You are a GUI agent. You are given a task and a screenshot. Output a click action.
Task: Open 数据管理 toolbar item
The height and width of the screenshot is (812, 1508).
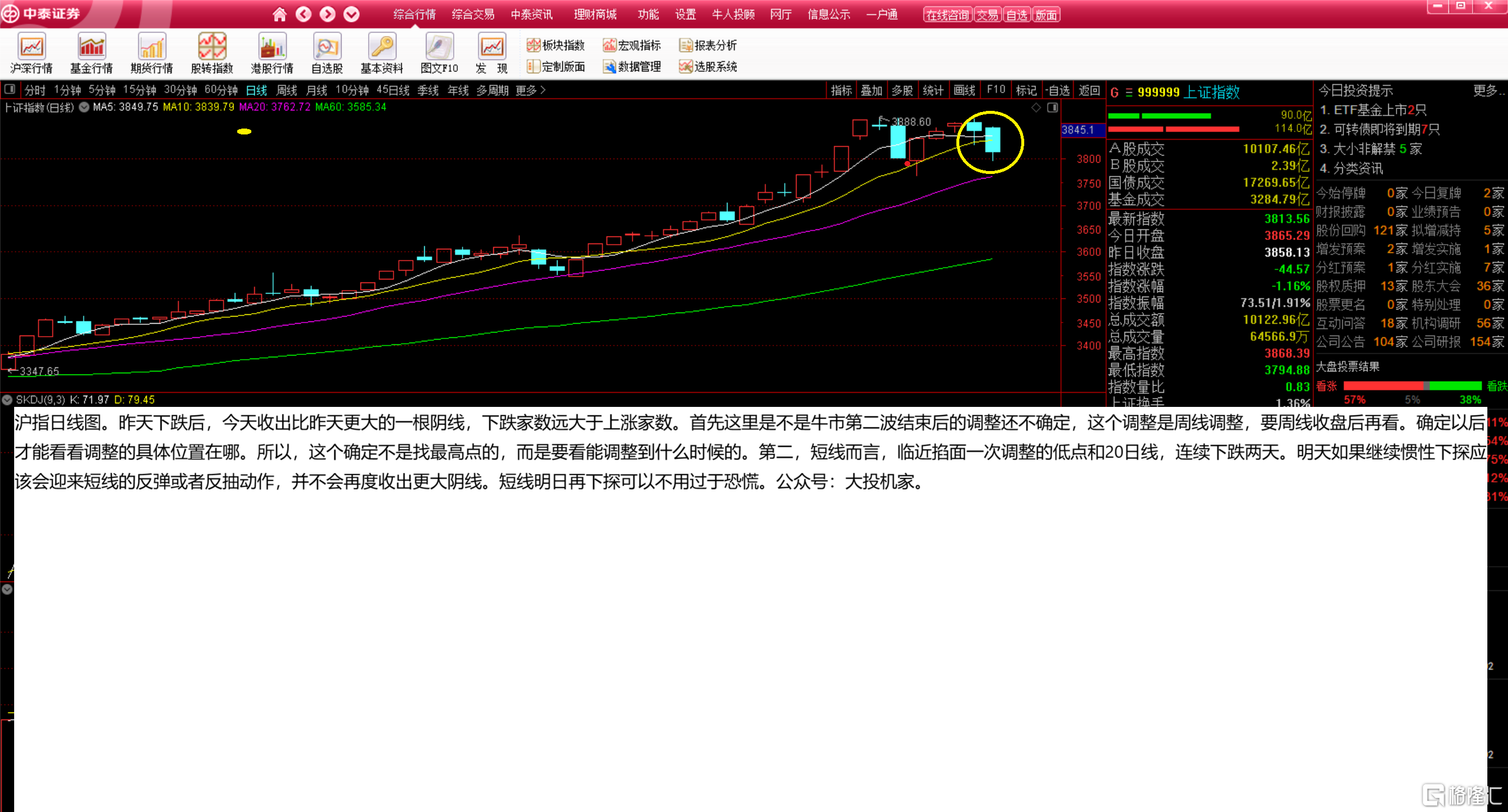(631, 67)
